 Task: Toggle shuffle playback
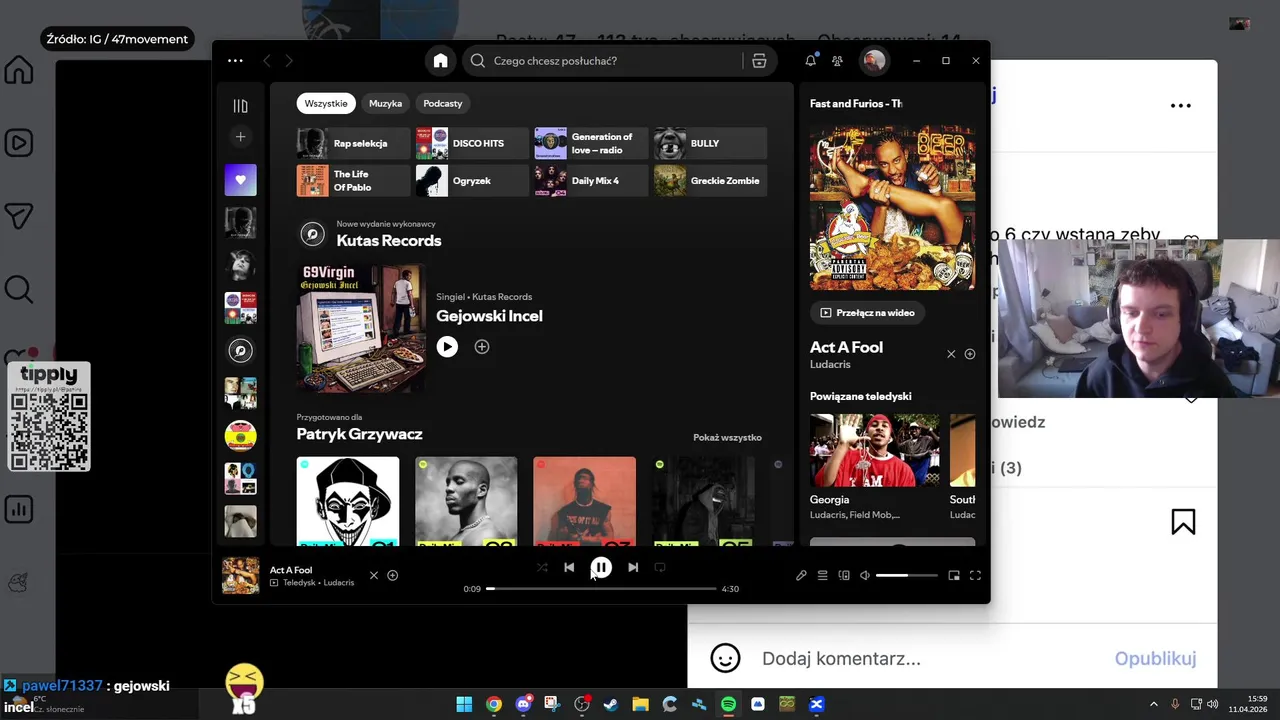click(542, 567)
